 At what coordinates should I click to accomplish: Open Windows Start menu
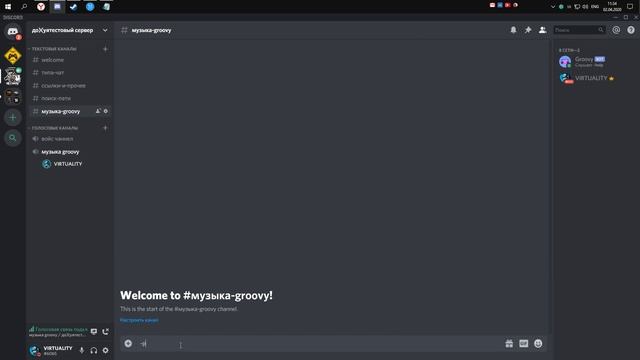tap(8, 7)
